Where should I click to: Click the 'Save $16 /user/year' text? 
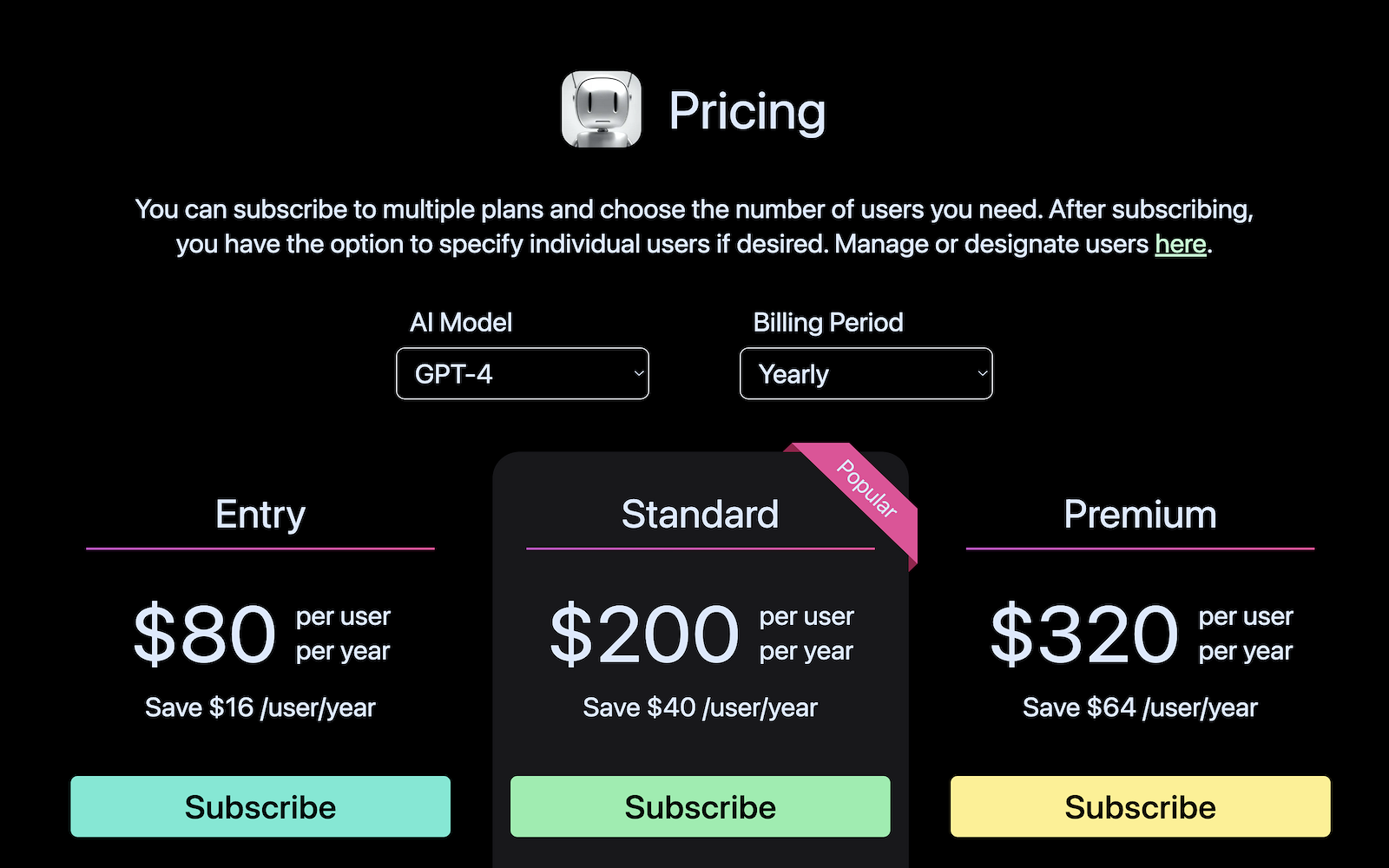(x=260, y=707)
